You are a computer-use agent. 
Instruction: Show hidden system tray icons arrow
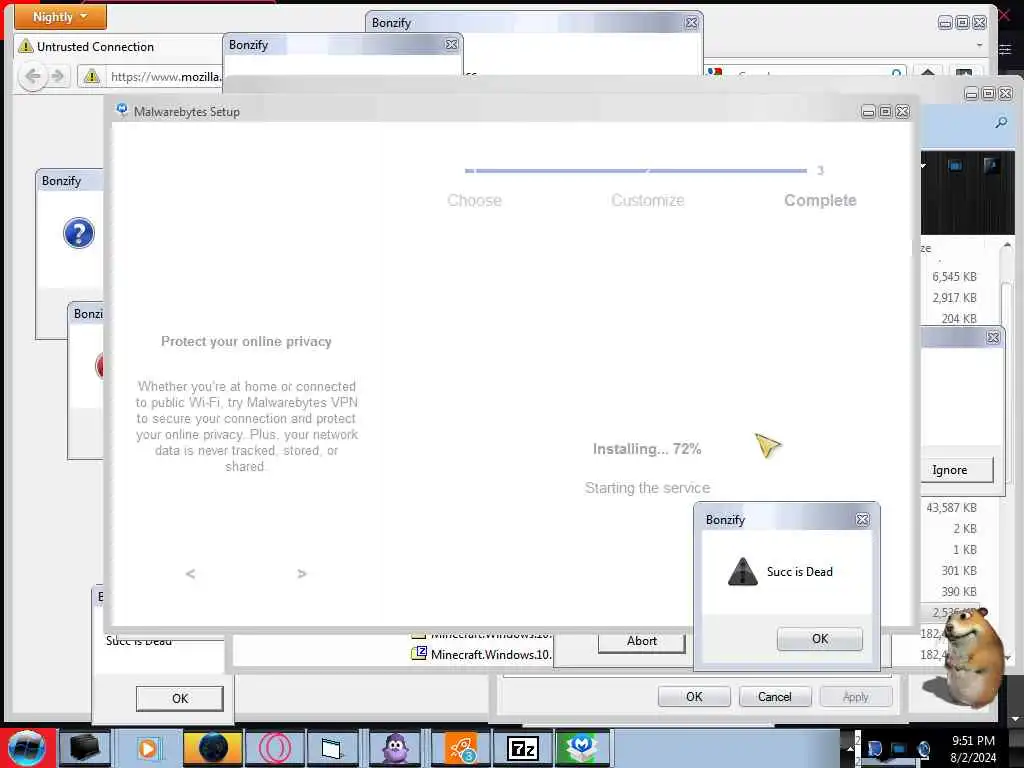[x=850, y=749]
